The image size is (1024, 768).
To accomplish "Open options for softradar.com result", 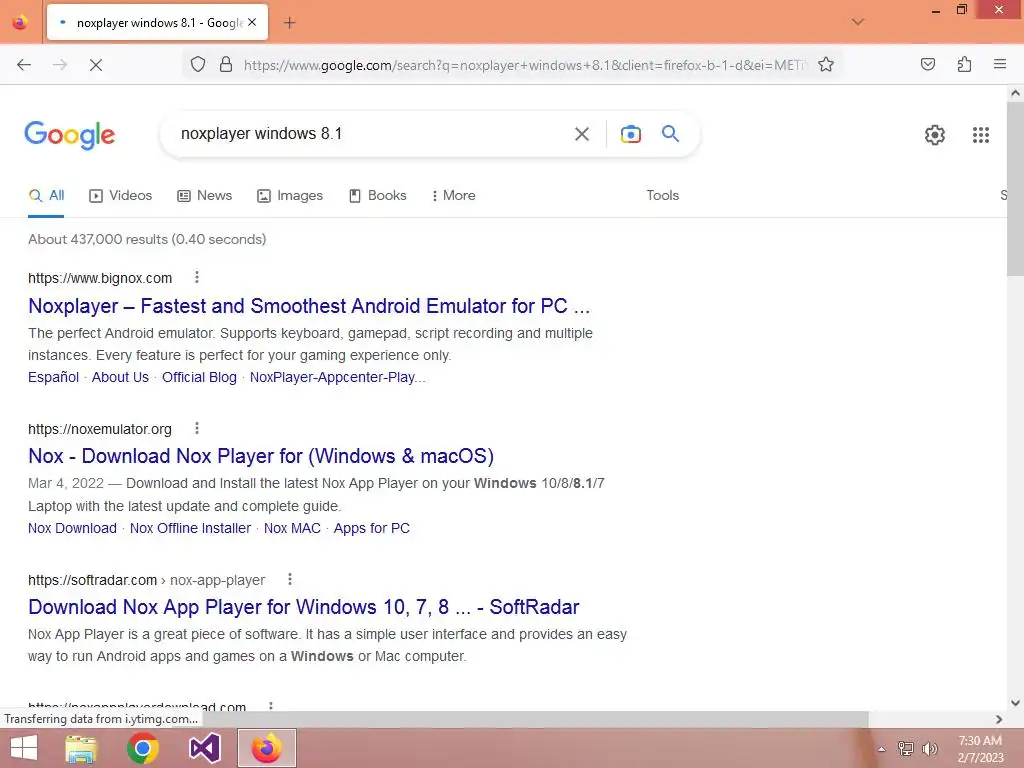I will (x=290, y=579).
